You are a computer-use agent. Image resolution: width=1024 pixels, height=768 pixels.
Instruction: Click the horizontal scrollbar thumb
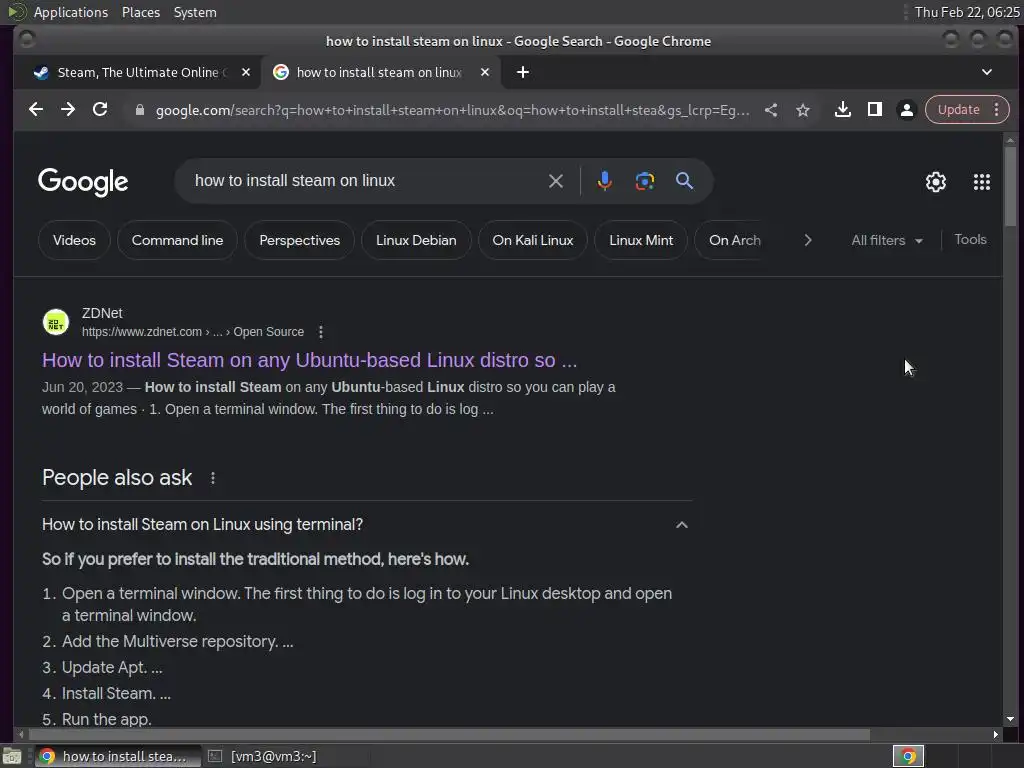point(450,735)
